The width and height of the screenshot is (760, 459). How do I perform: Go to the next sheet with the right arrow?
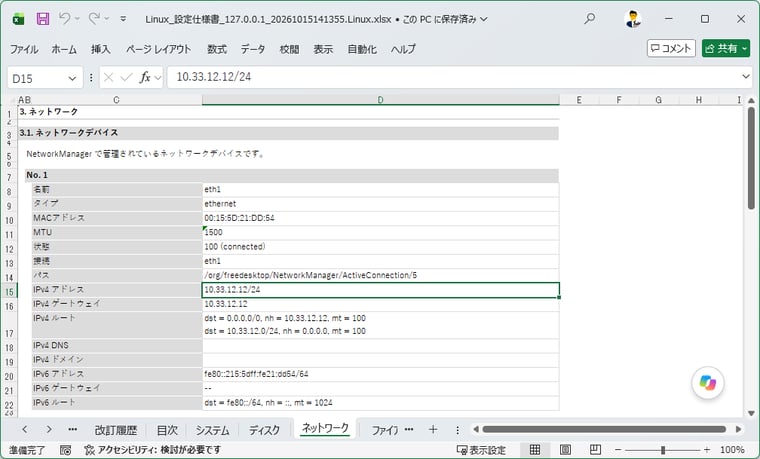pyautogui.click(x=48, y=429)
